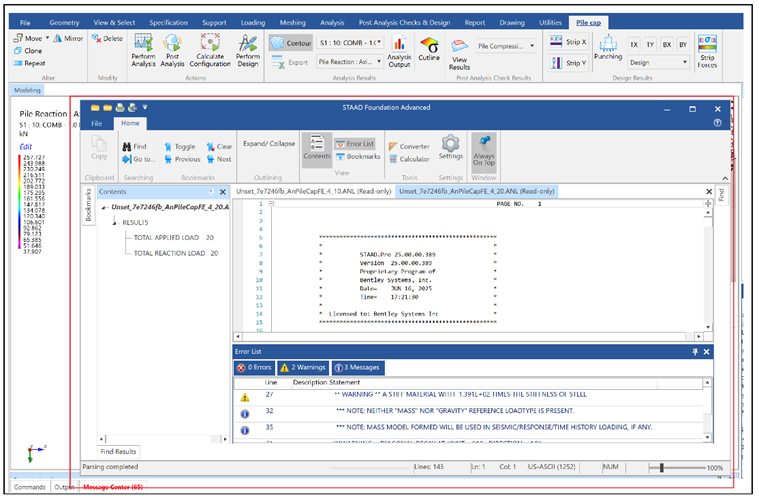Toggle the TX design result button

tap(634, 45)
